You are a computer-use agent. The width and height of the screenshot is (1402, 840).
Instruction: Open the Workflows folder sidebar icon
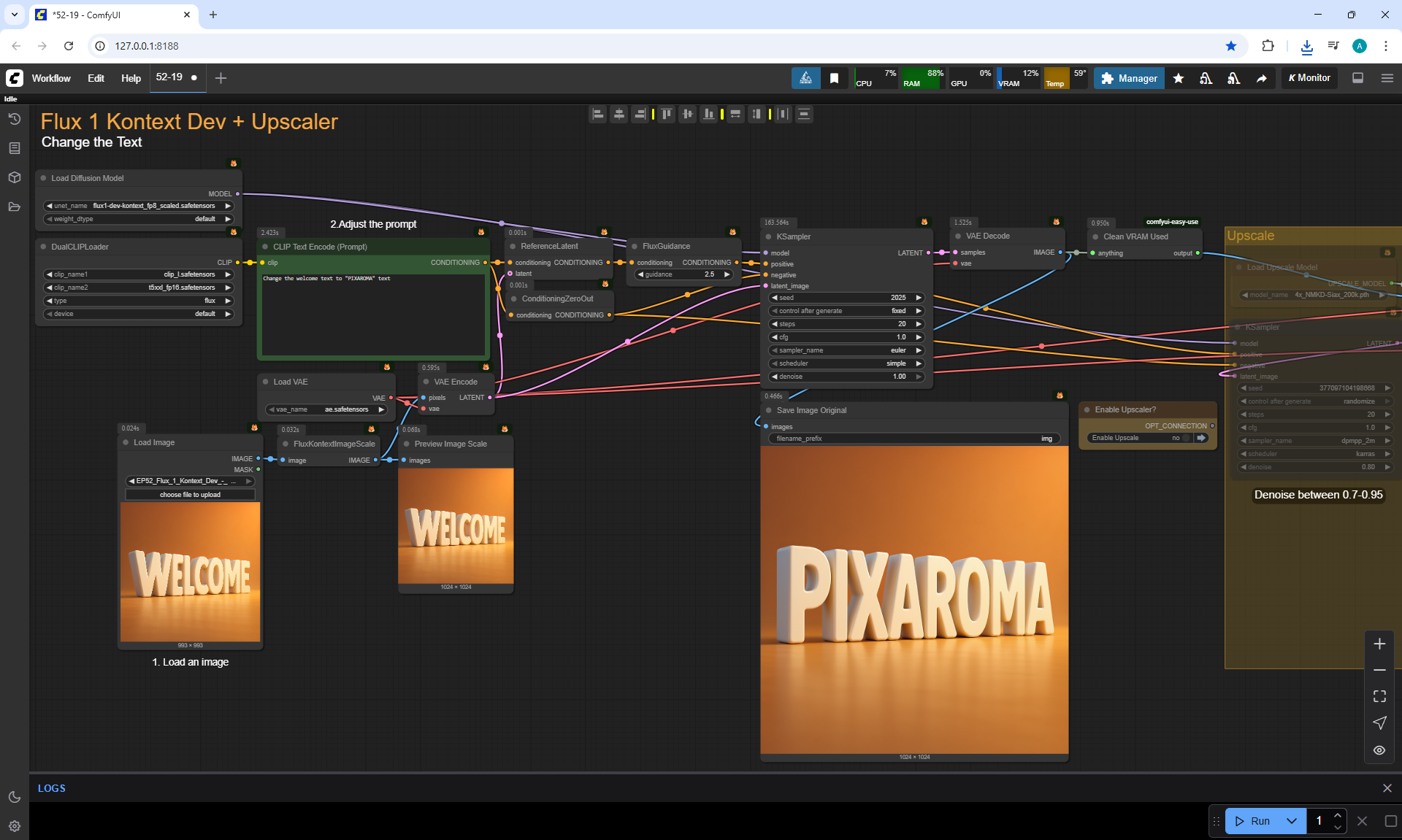click(15, 207)
